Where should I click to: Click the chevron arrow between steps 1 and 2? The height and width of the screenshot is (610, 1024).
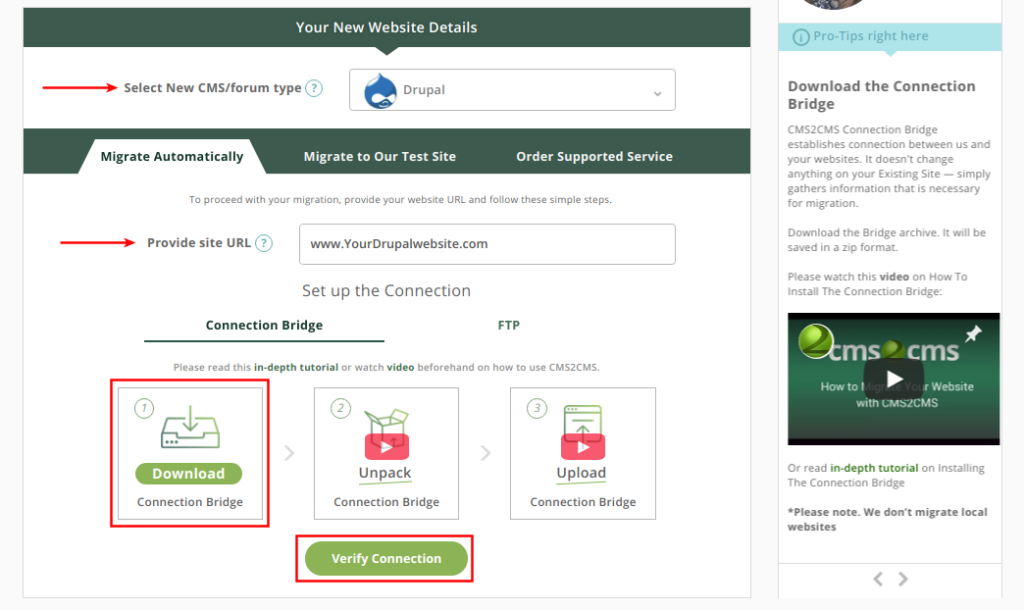(x=289, y=453)
